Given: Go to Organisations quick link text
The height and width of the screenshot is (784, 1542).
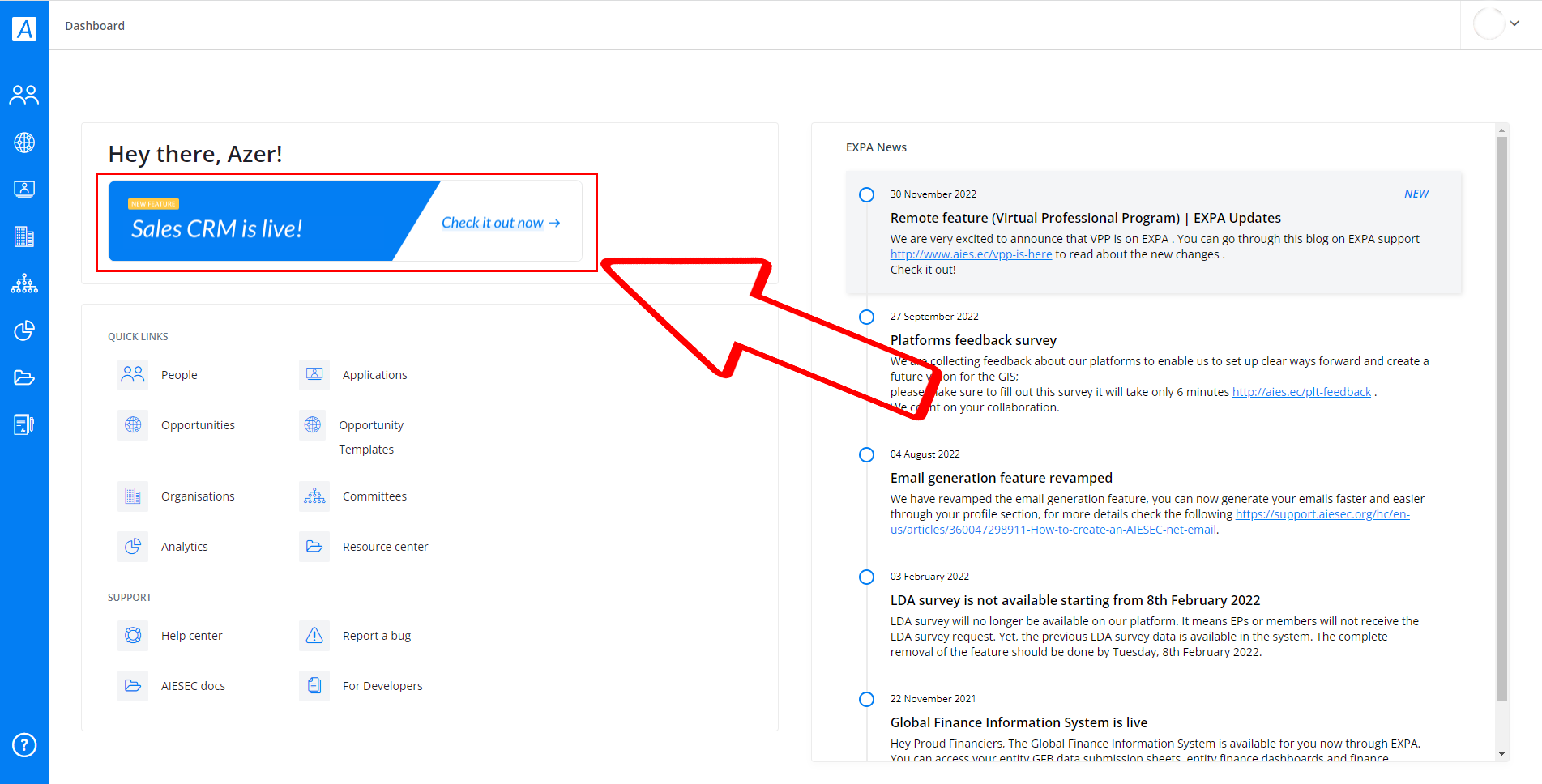Looking at the screenshot, I should [x=198, y=496].
